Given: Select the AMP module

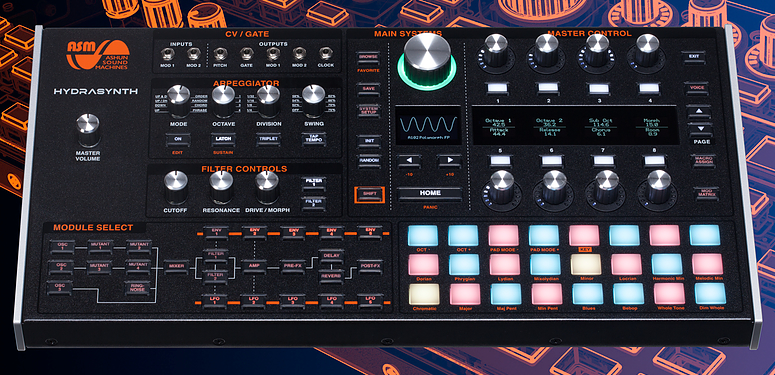Looking at the screenshot, I should point(254,267).
